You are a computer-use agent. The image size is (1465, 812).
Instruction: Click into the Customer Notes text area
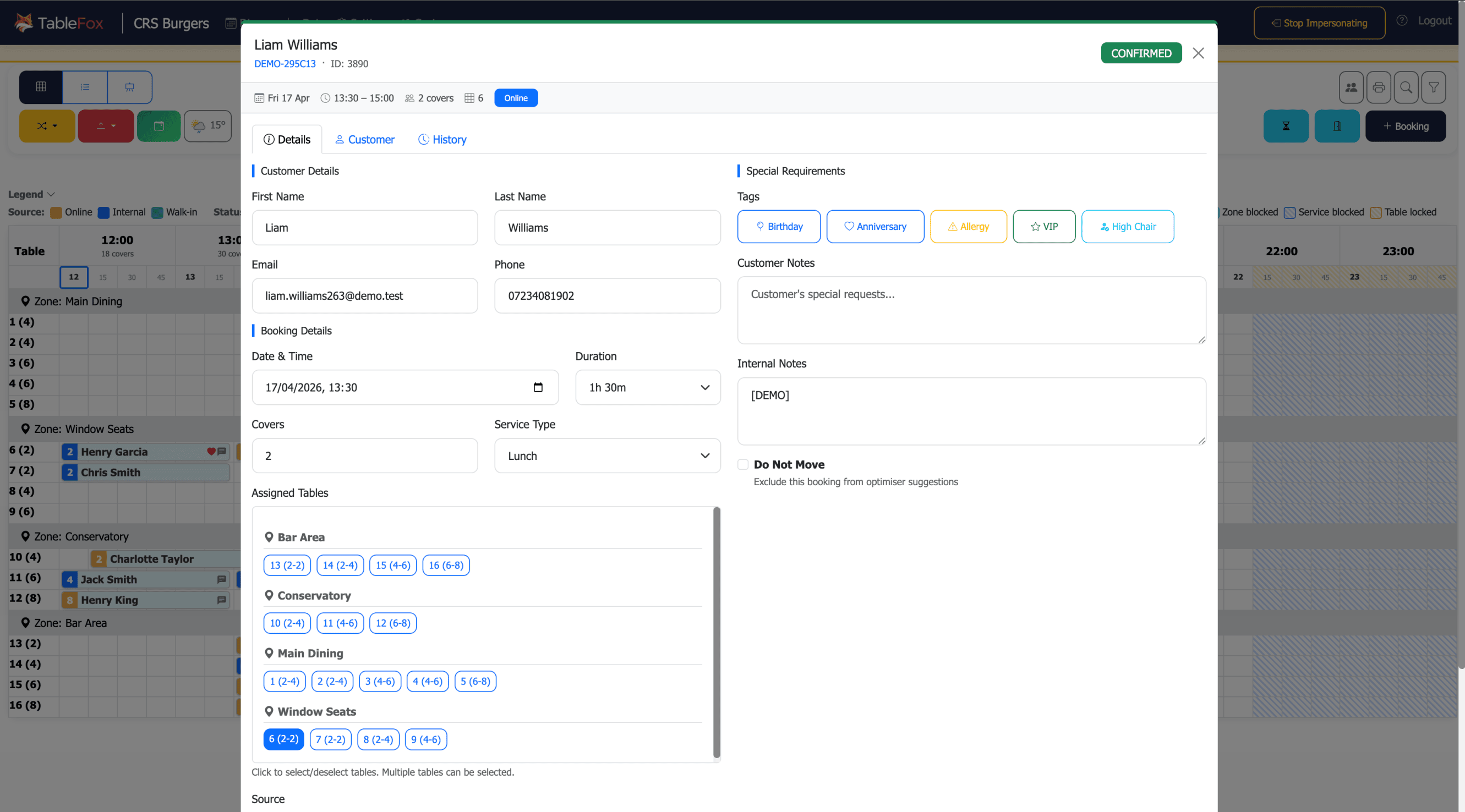971,310
